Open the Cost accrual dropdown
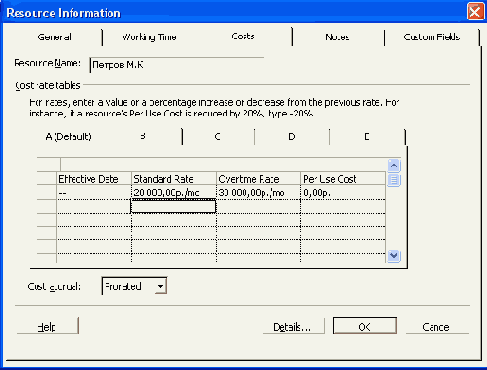Image resolution: width=487 pixels, height=370 pixels. pyautogui.click(x=160, y=286)
